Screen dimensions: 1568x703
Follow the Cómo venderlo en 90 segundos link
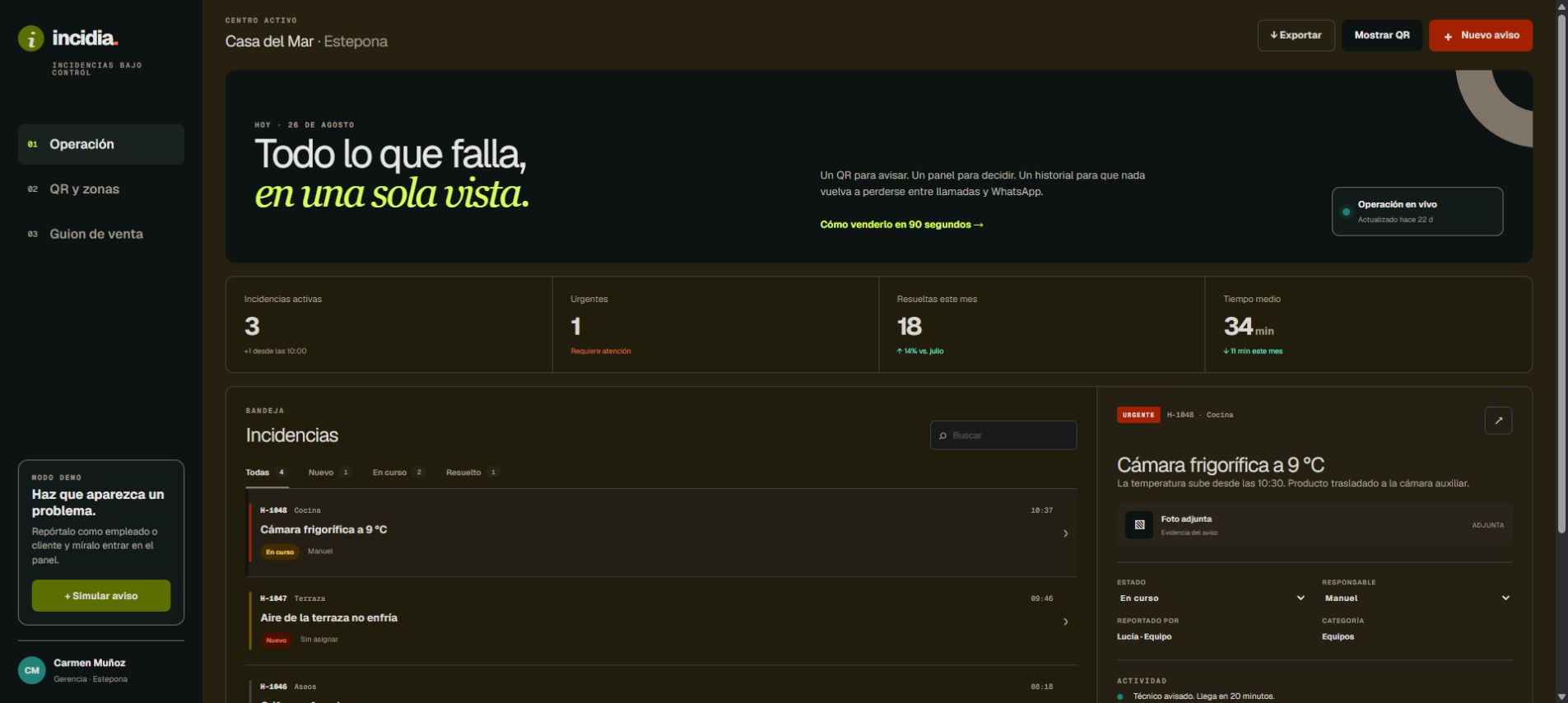pos(901,225)
